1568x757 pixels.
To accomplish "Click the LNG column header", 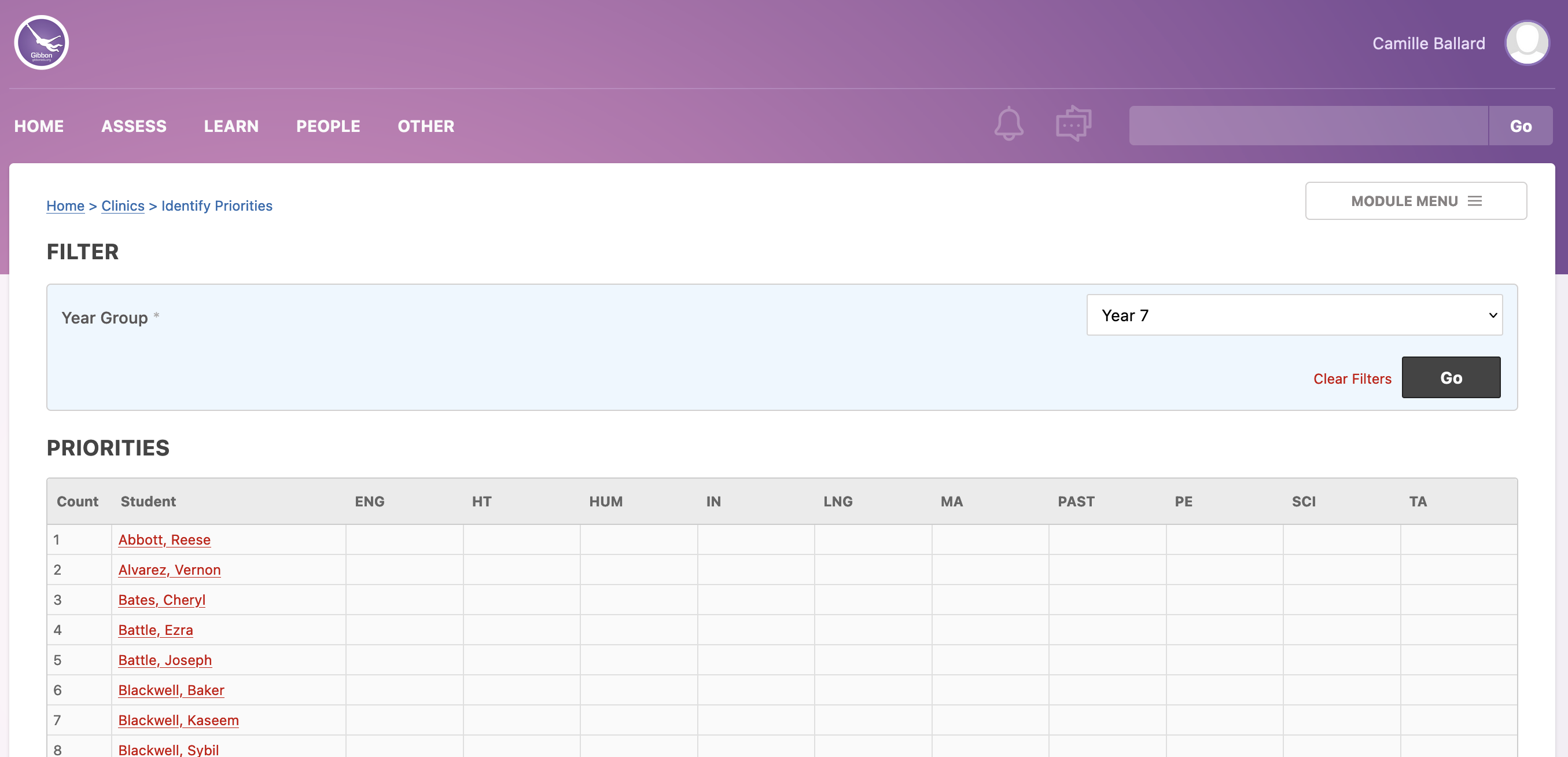I will tap(838, 501).
